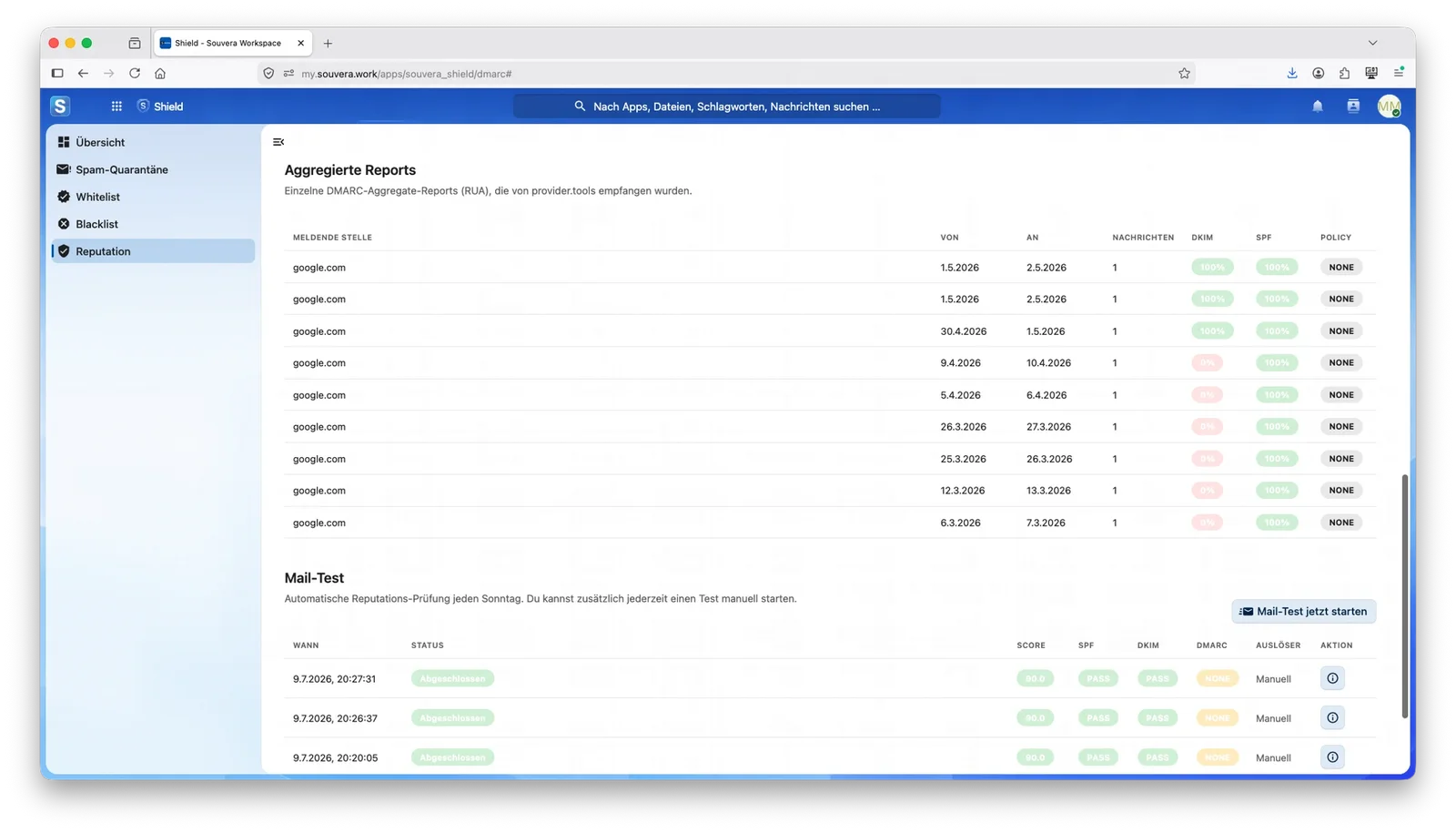Click the Abgeschlossen status for 20:27:31
This screenshot has height=833, width=1456.
coord(452,678)
